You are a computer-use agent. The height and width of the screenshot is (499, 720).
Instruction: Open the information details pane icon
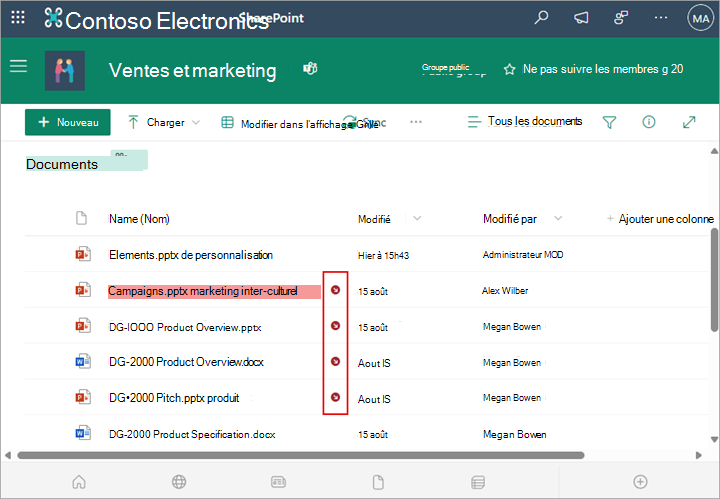click(649, 122)
